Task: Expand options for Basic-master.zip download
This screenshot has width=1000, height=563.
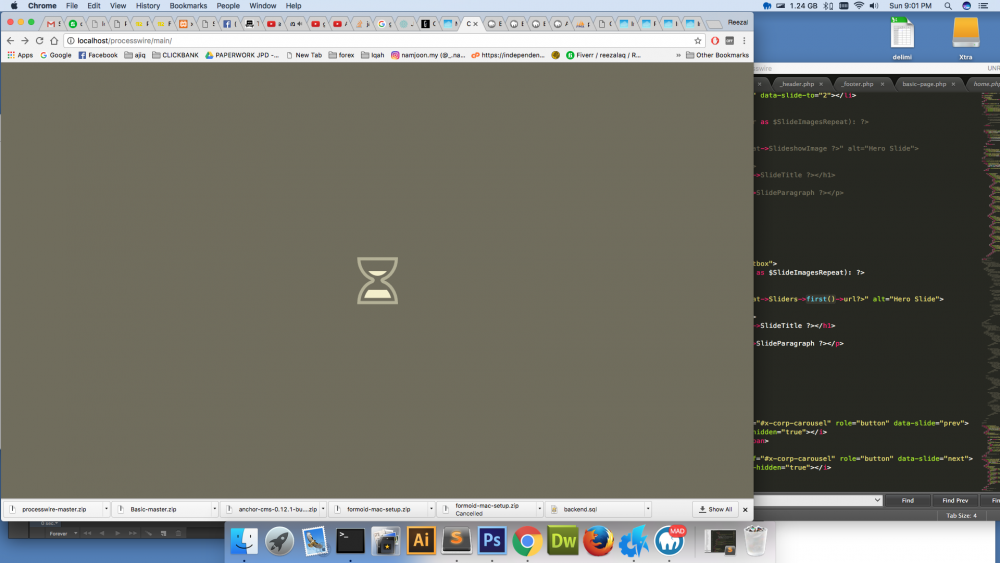Action: [x=215, y=509]
